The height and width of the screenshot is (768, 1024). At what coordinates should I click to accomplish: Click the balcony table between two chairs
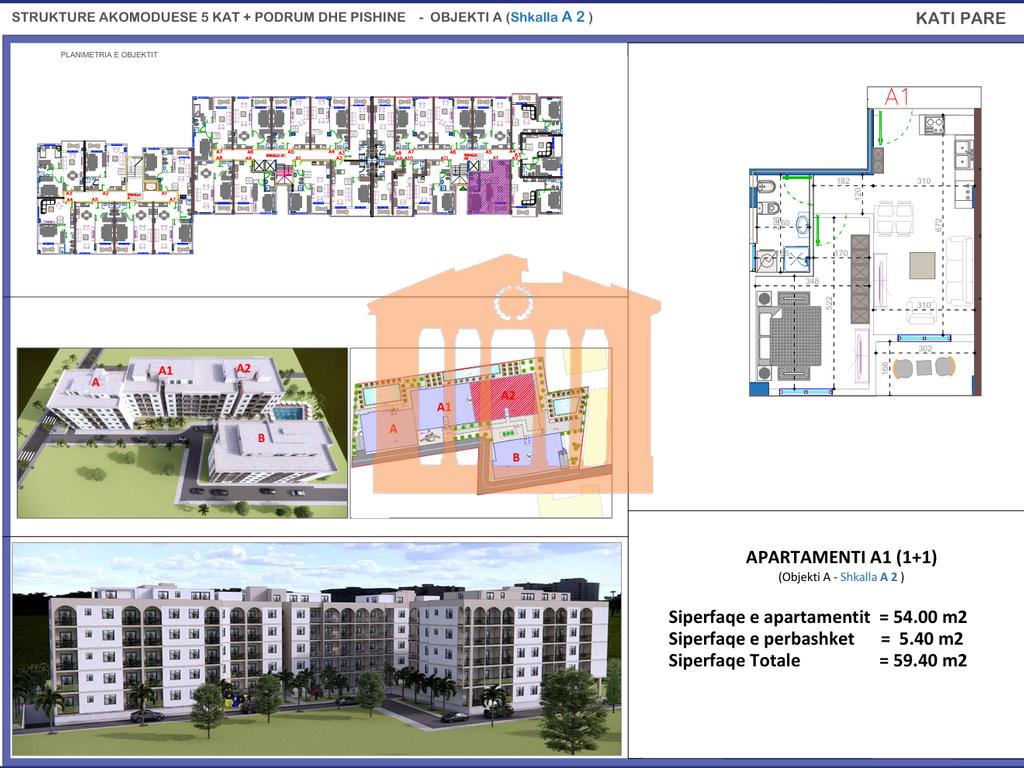pyautogui.click(x=924, y=368)
